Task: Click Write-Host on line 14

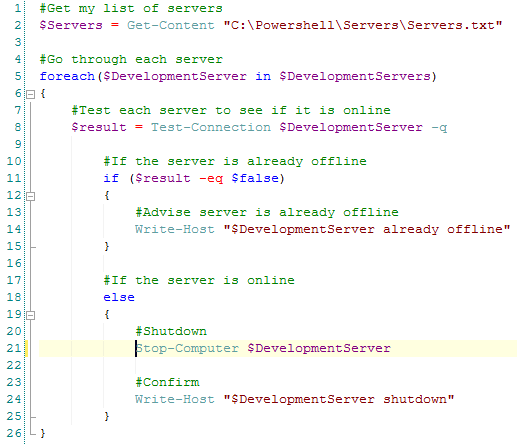Action: [x=175, y=229]
